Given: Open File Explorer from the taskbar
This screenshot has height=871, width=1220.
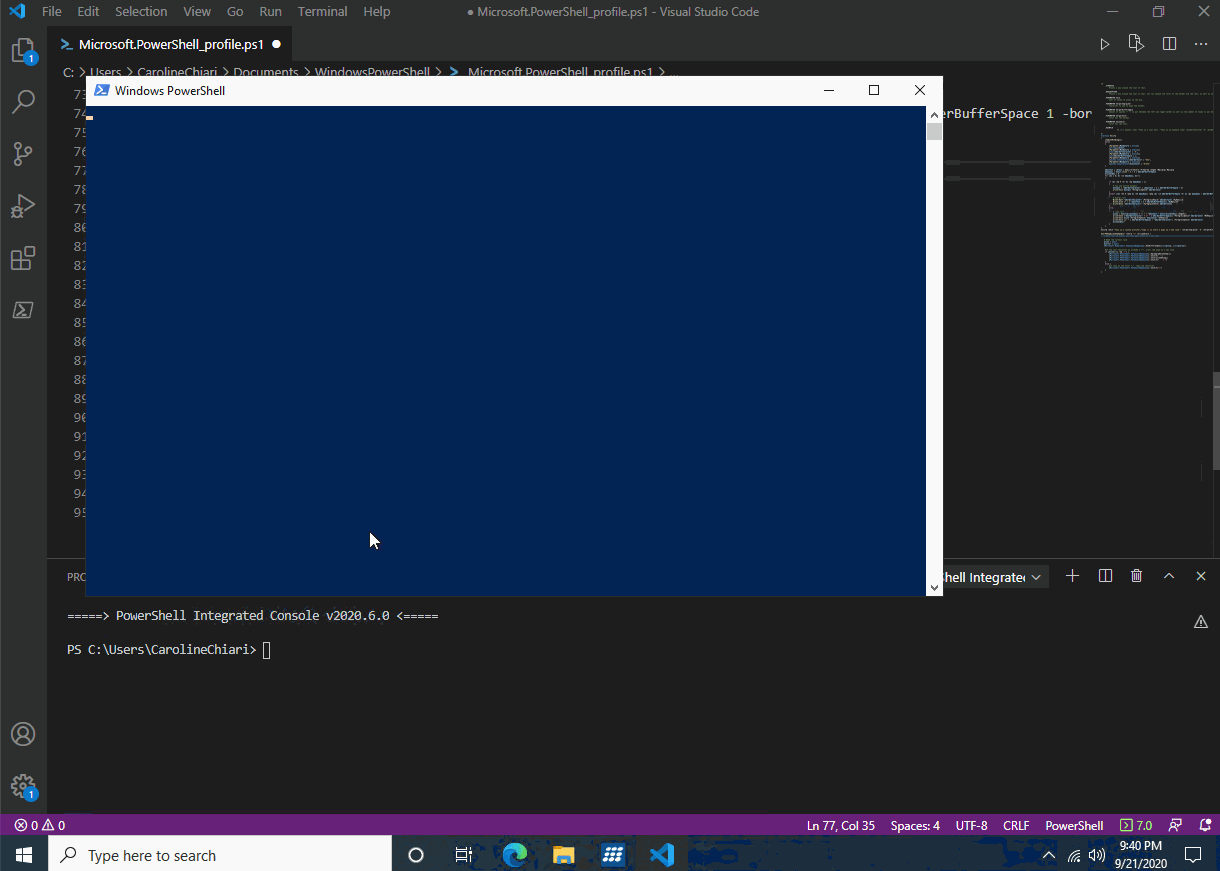Looking at the screenshot, I should click(564, 855).
